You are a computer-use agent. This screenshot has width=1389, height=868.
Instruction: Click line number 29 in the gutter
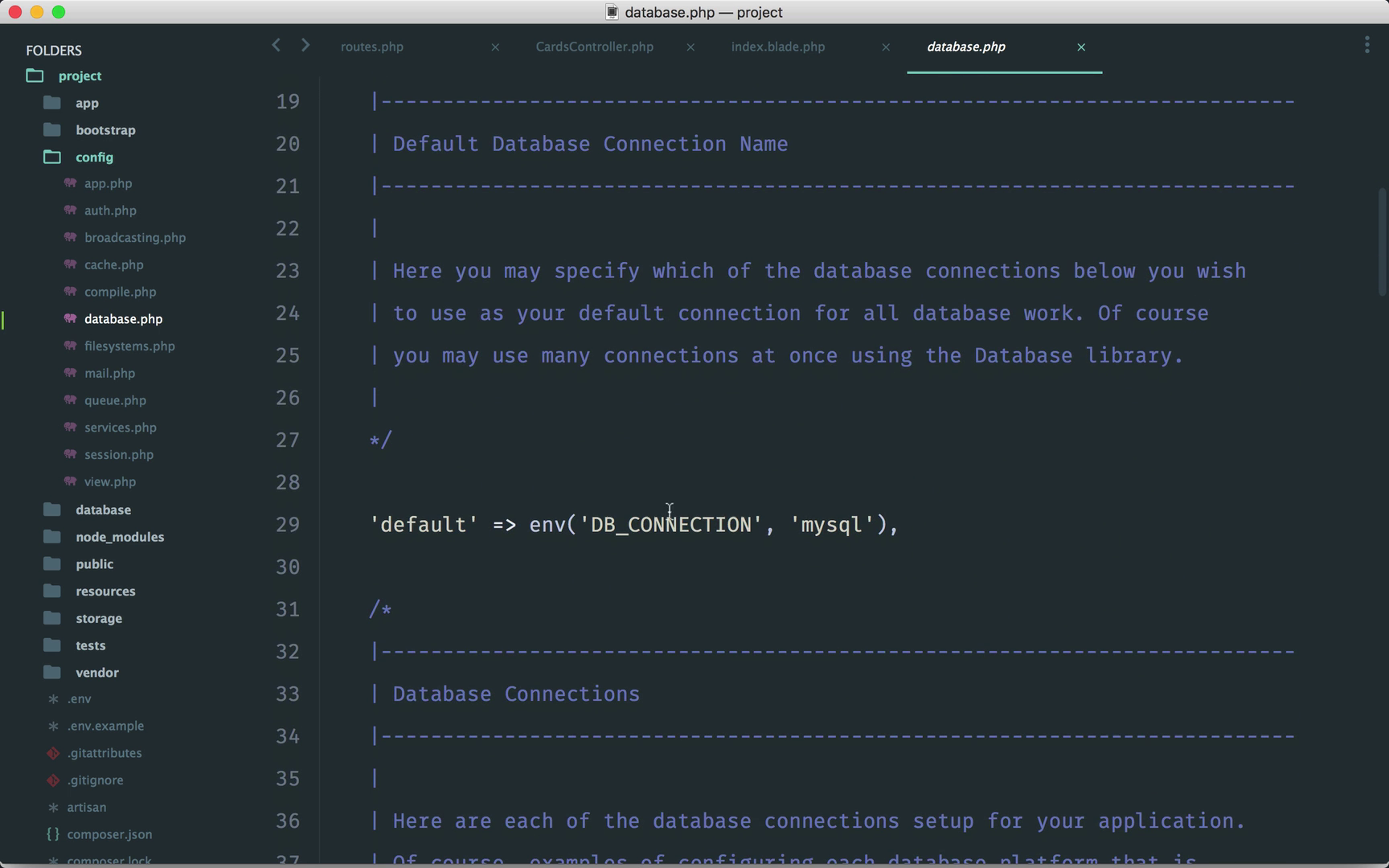pos(288,525)
